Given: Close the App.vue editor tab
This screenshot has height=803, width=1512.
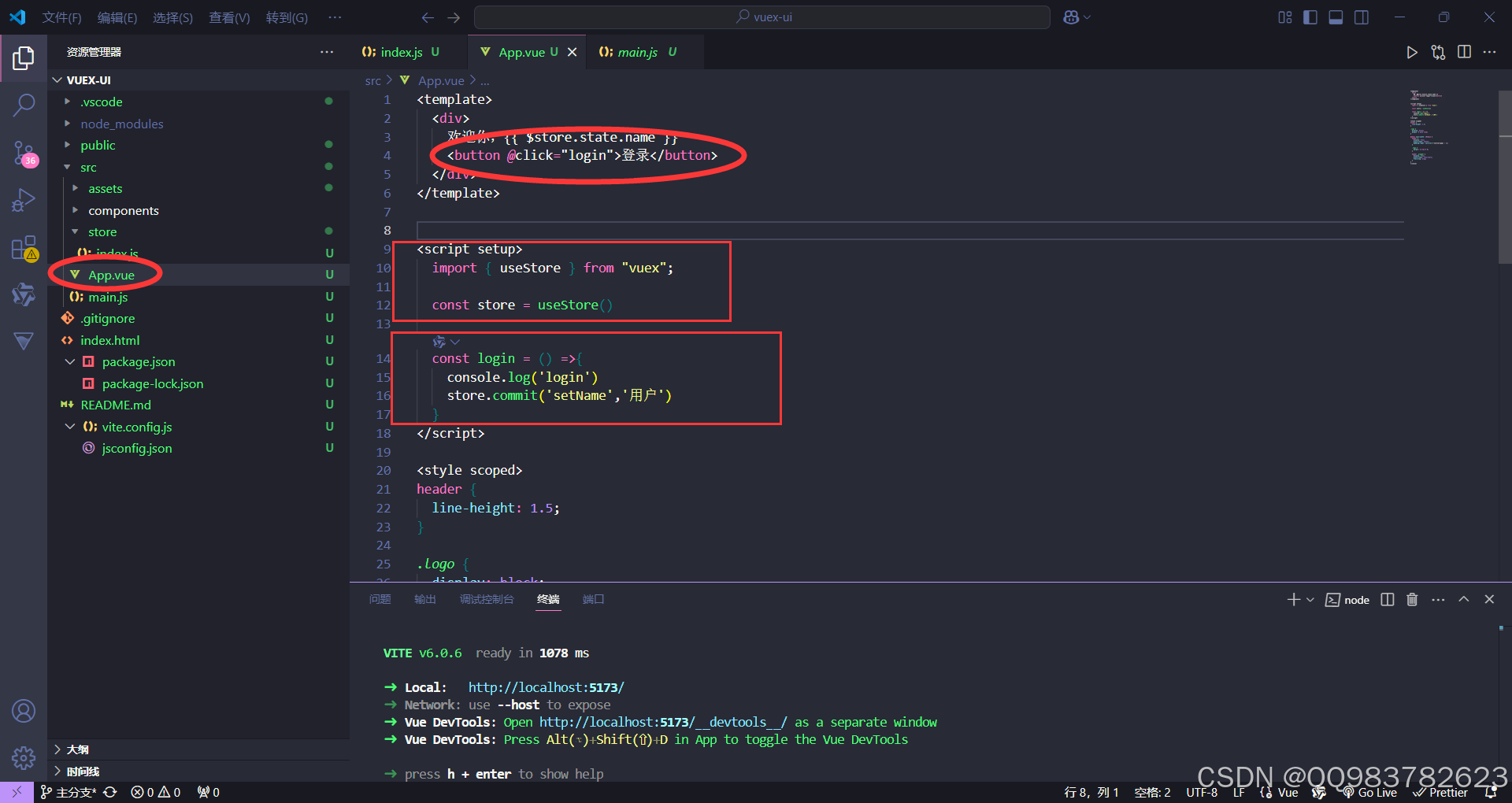Looking at the screenshot, I should 573,52.
